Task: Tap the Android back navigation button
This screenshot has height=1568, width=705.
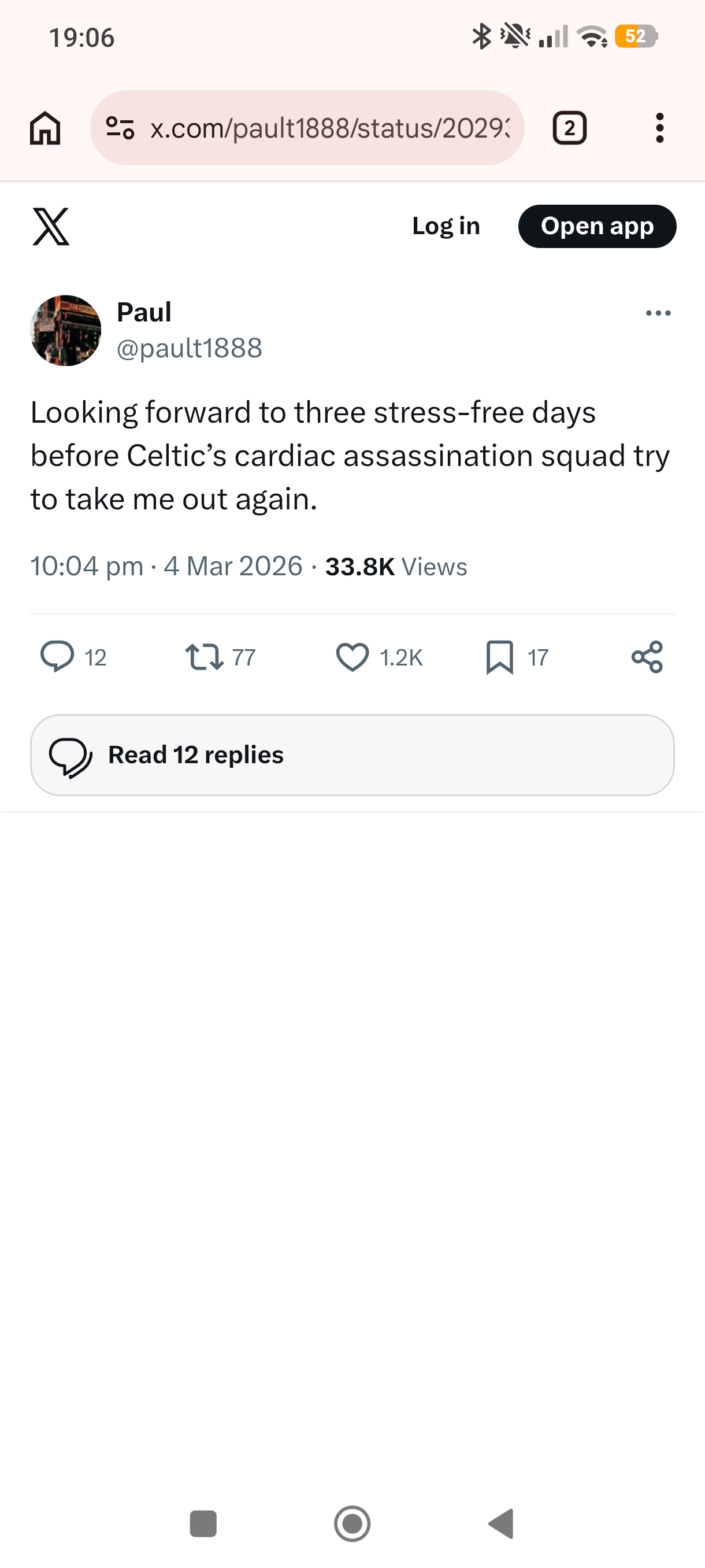Action: coord(501,1523)
